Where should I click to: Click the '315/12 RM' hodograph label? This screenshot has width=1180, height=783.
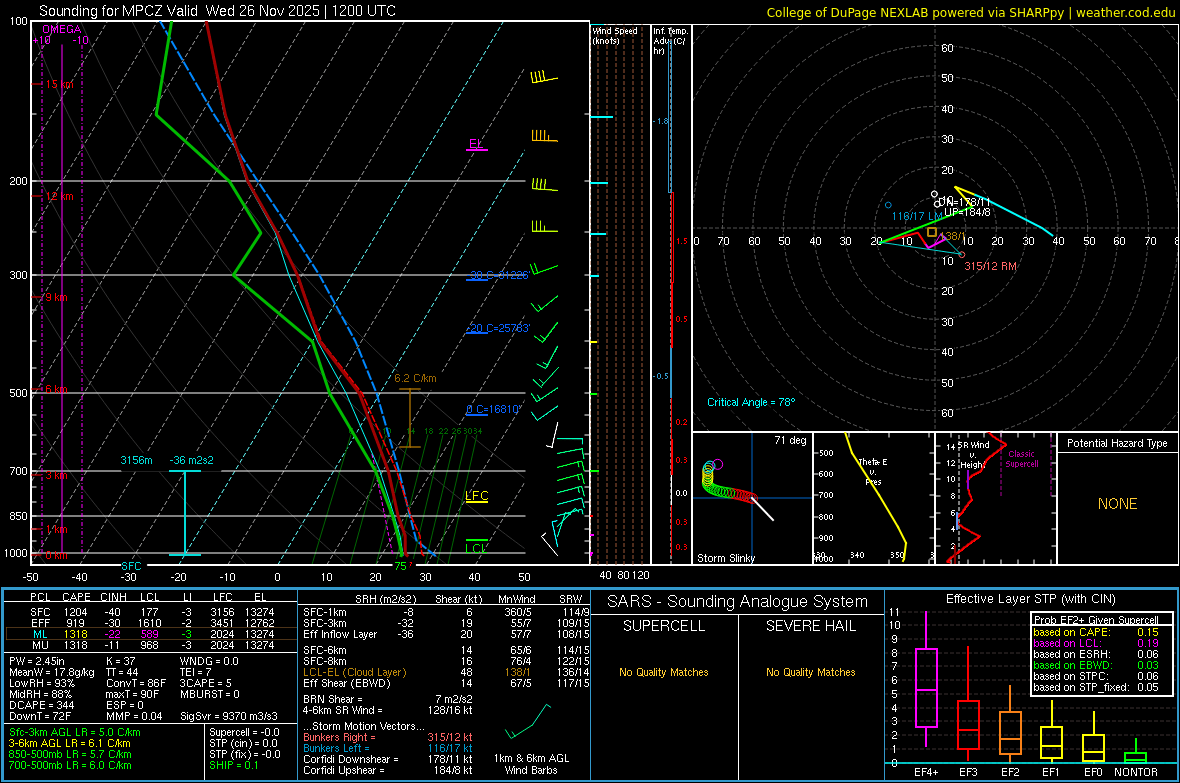coord(990,267)
